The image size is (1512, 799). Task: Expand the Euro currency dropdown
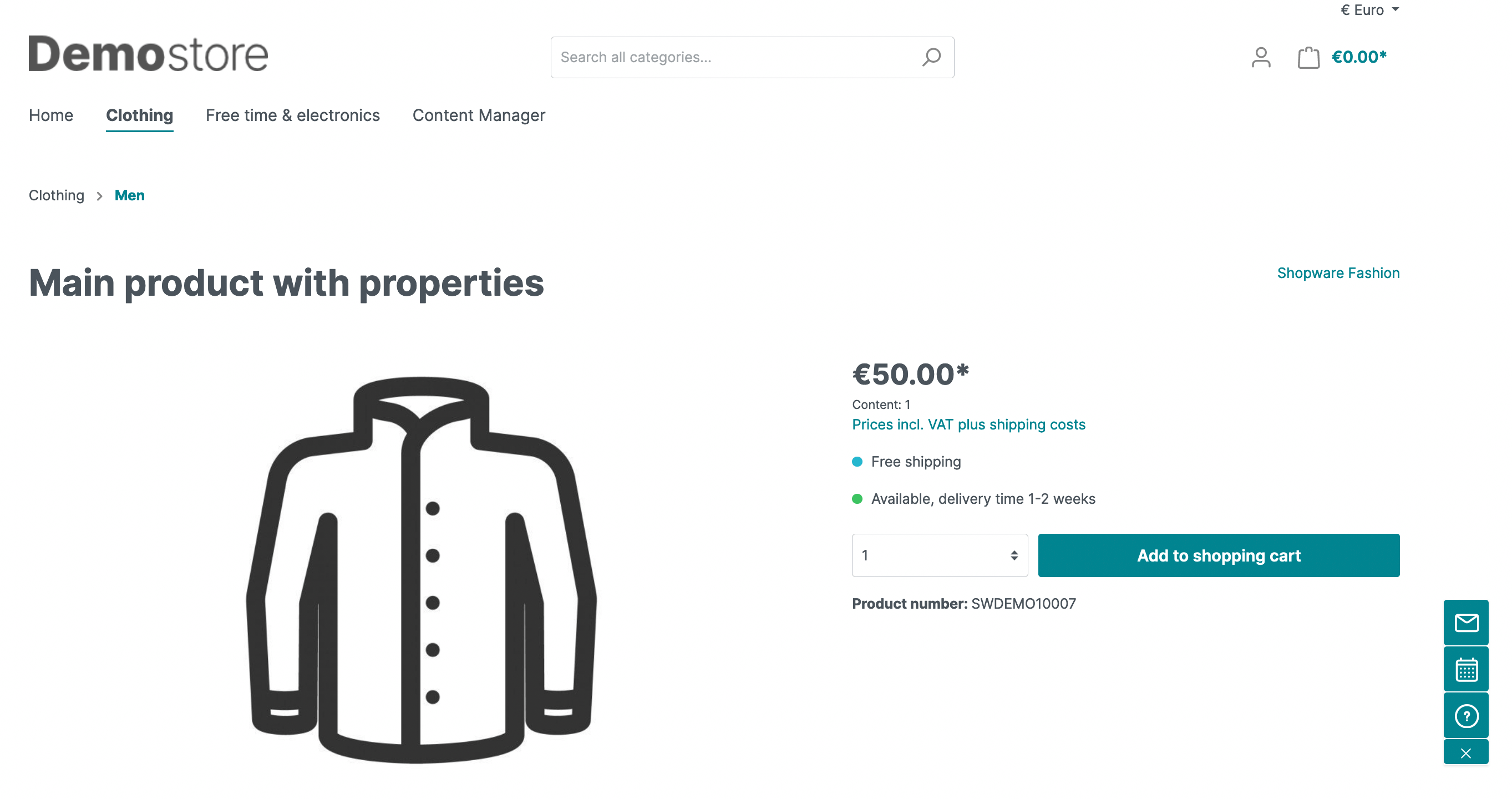[1369, 10]
